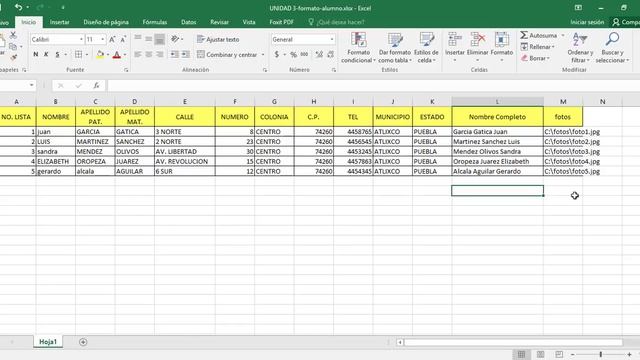Switch to Inicio ribbon tab
The image size is (640, 360).
pyautogui.click(x=29, y=22)
